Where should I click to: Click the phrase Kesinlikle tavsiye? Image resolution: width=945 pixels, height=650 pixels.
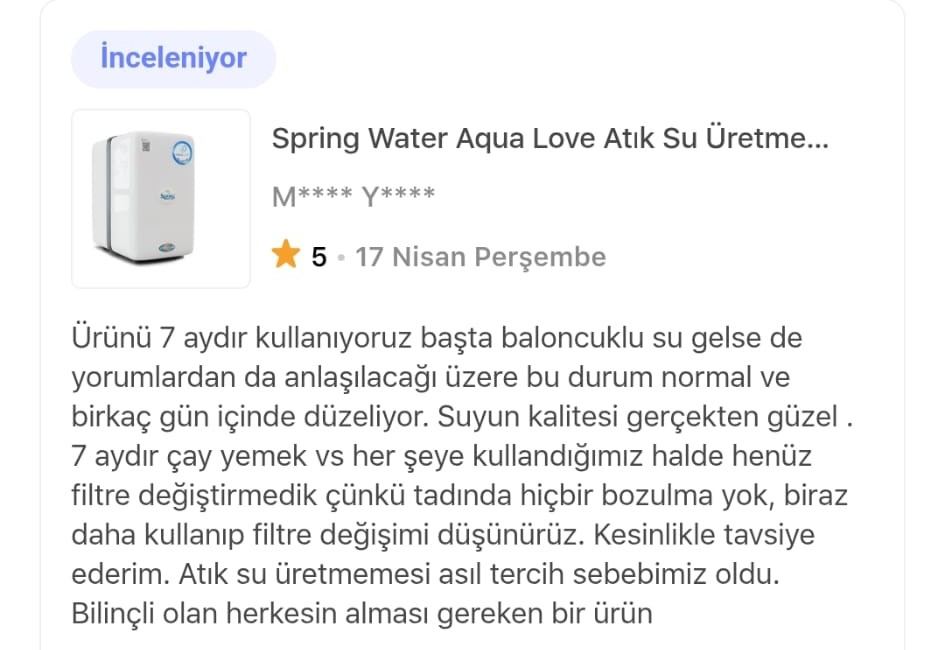coord(704,535)
